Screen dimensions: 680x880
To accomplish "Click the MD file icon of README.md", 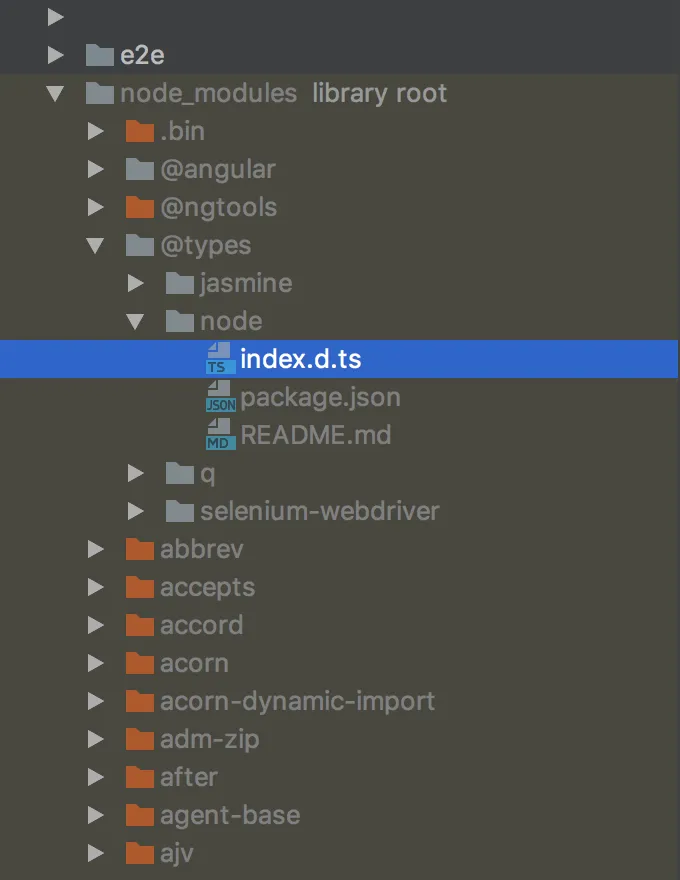I will click(x=220, y=435).
